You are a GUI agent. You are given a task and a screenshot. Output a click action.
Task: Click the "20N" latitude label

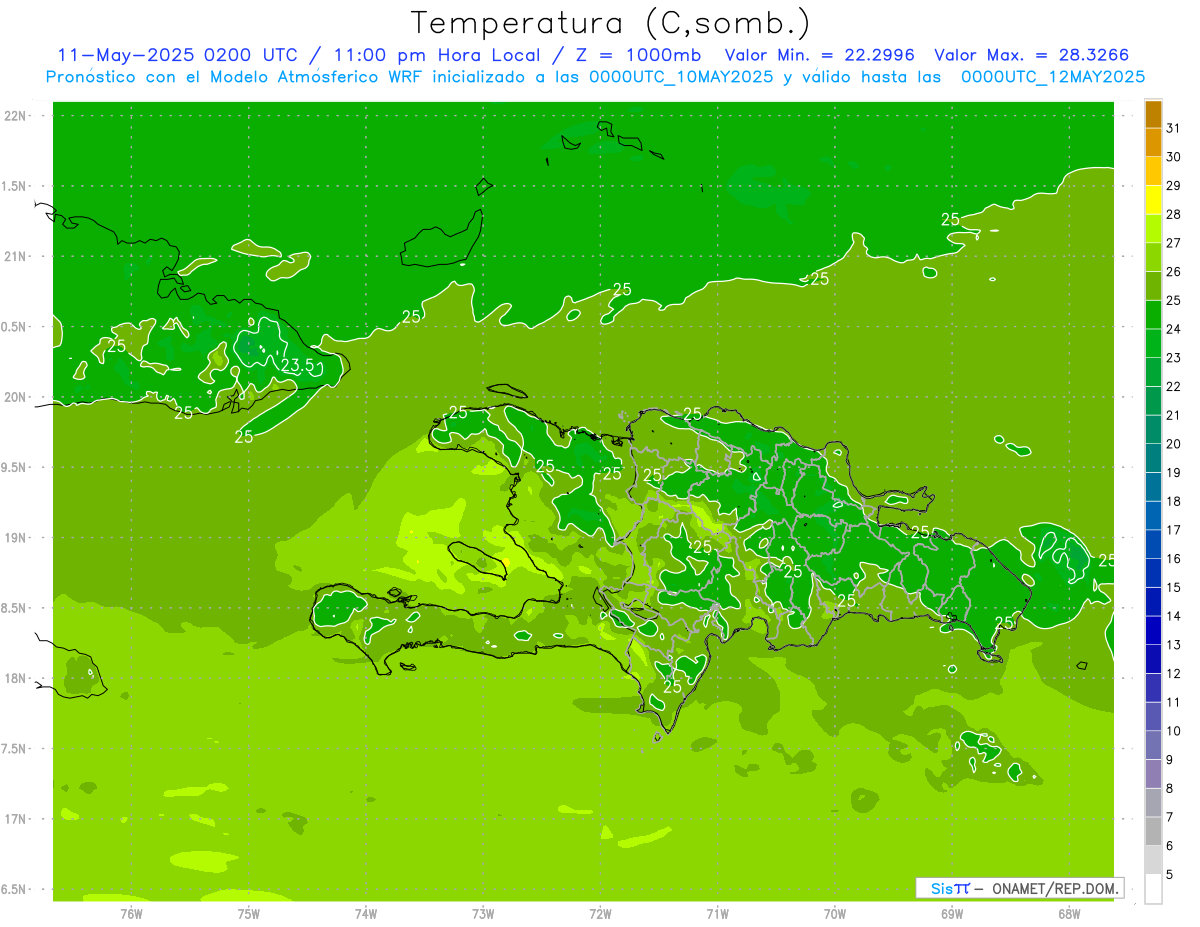pos(17,397)
